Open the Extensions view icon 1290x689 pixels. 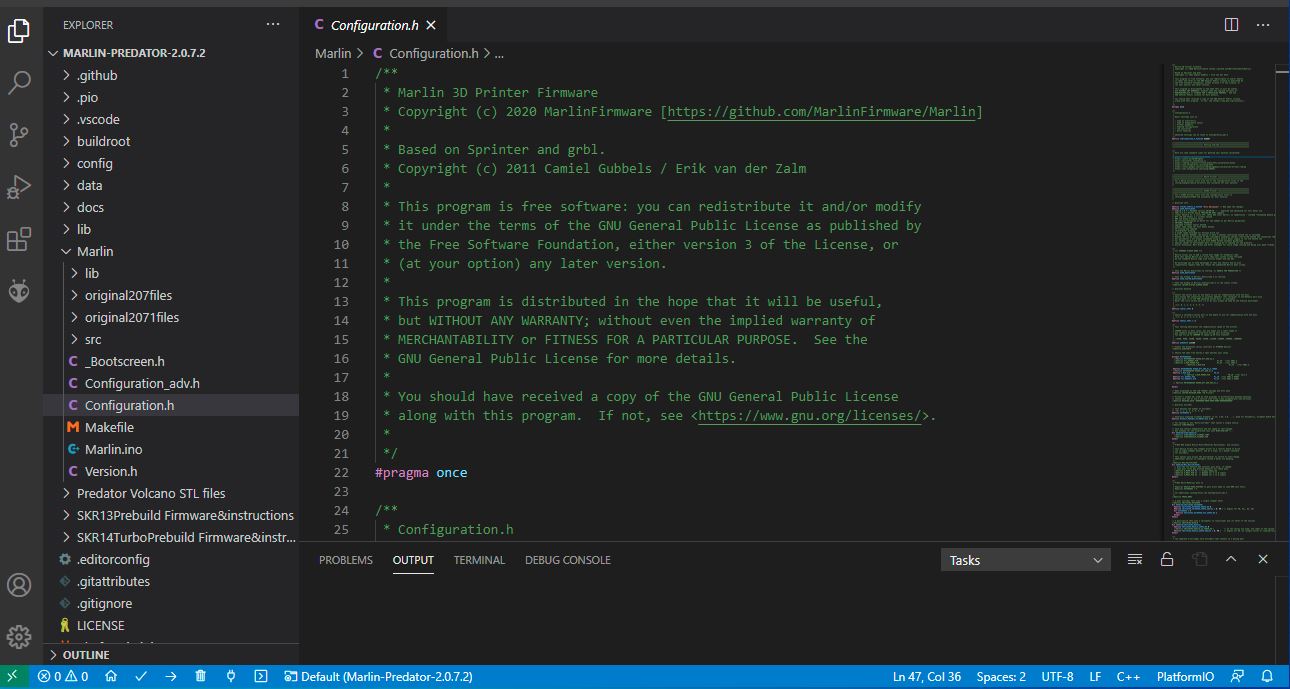click(x=19, y=239)
